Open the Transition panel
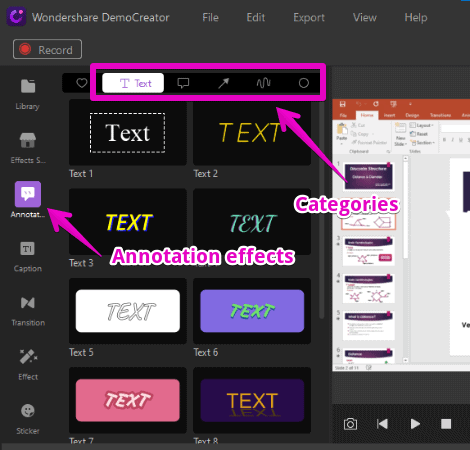Image resolution: width=470 pixels, height=450 pixels. (28, 310)
